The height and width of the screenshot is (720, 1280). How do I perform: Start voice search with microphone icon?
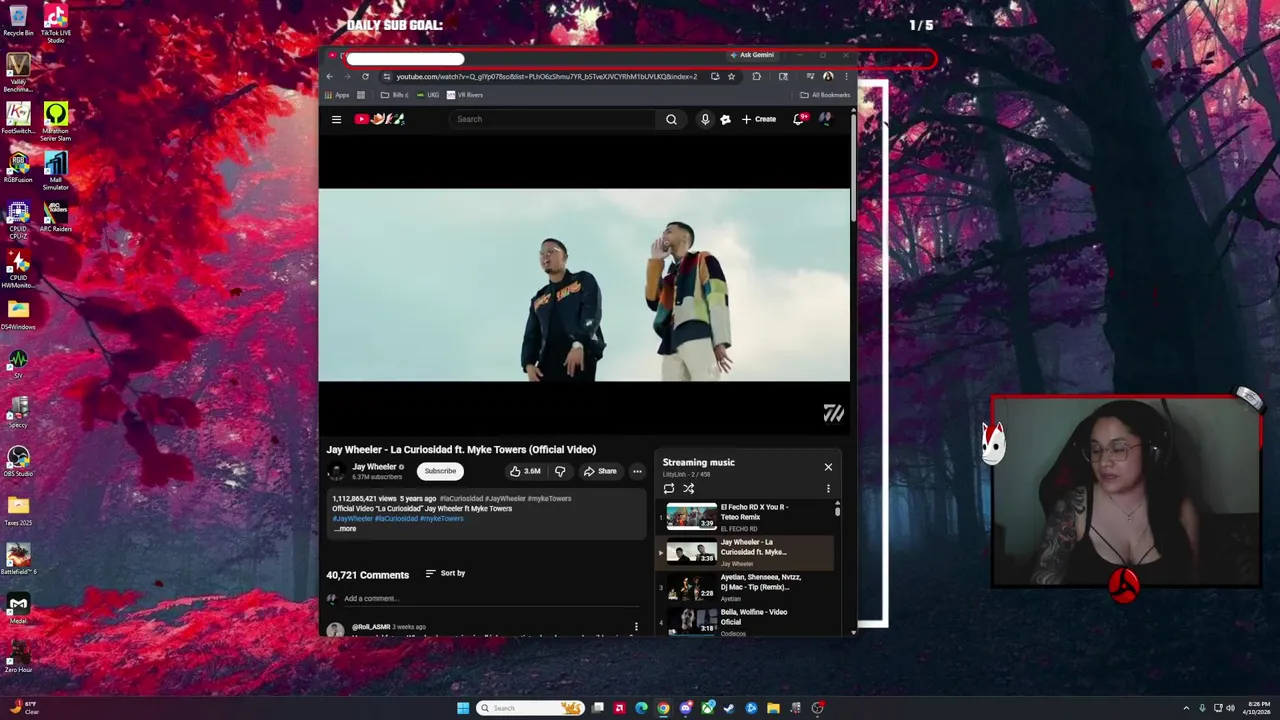coord(705,119)
